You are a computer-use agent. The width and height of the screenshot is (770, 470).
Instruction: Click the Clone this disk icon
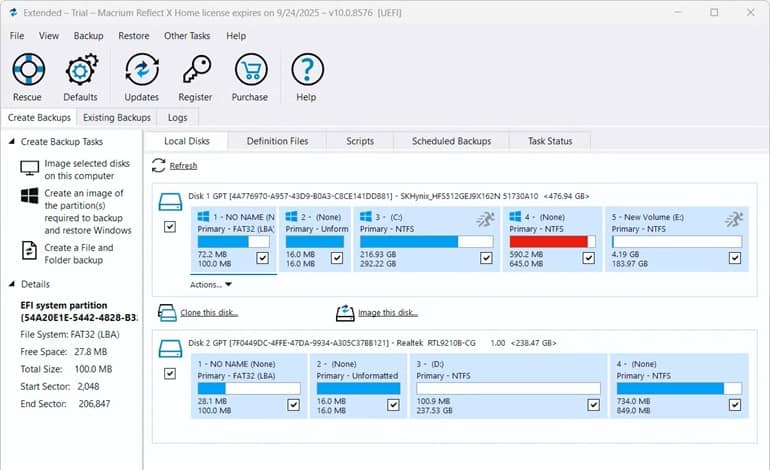click(167, 312)
